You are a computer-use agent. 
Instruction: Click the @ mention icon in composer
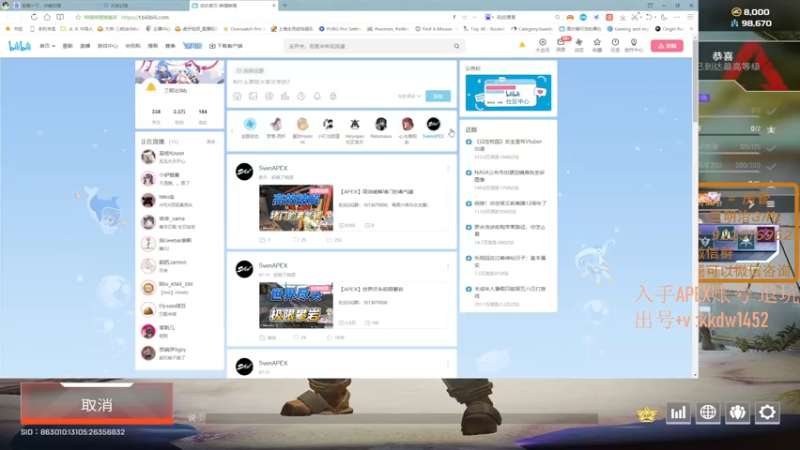pyautogui.click(x=269, y=96)
